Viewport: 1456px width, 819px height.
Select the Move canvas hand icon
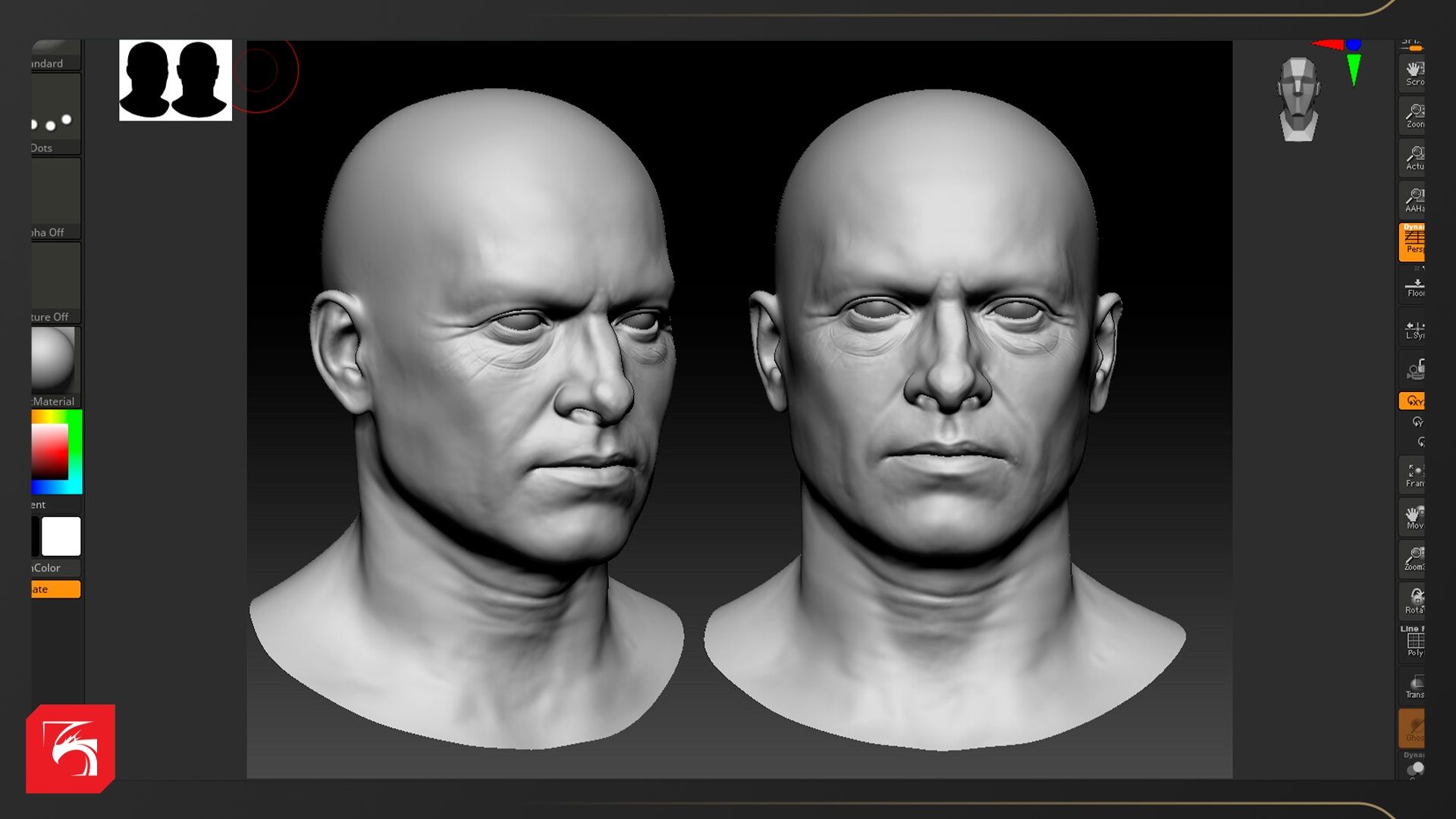[x=1413, y=517]
